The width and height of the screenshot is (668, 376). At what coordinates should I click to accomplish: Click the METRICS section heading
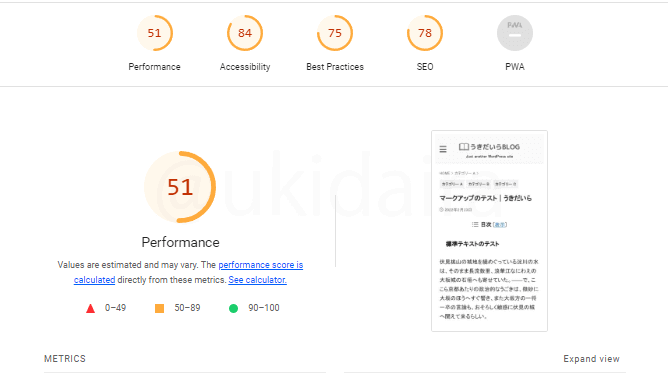coord(65,359)
